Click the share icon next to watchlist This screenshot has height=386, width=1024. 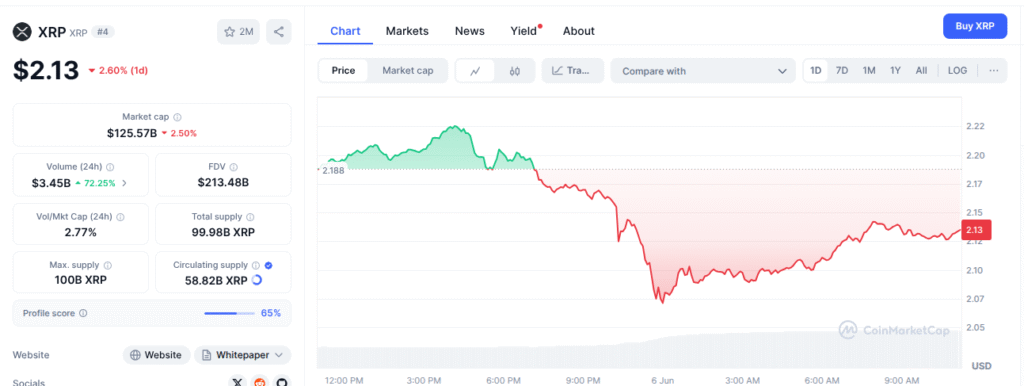[279, 31]
